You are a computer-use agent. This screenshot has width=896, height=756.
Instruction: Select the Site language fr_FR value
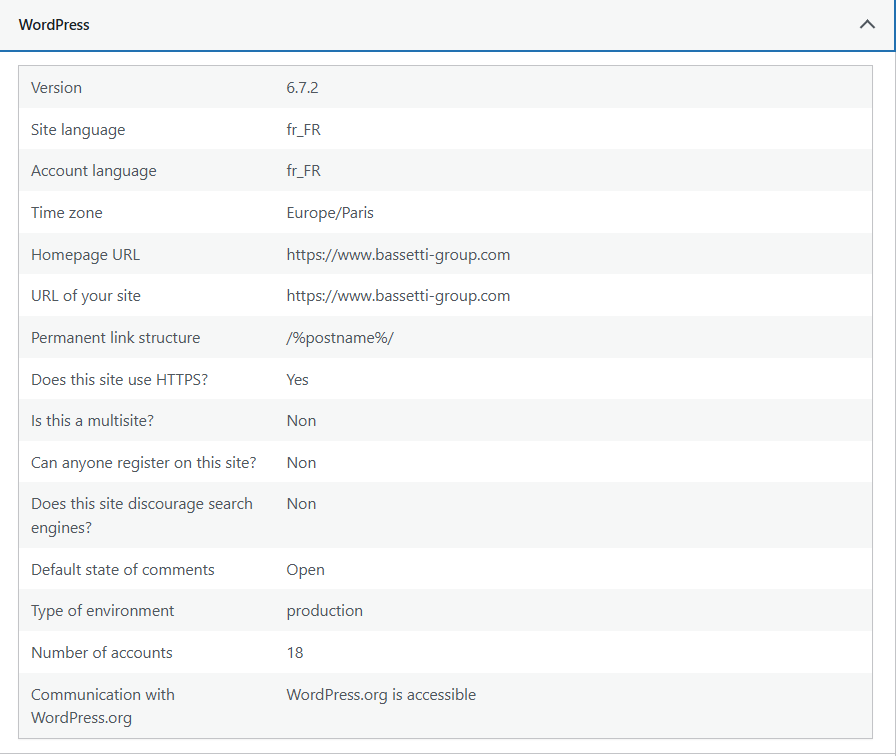303,130
